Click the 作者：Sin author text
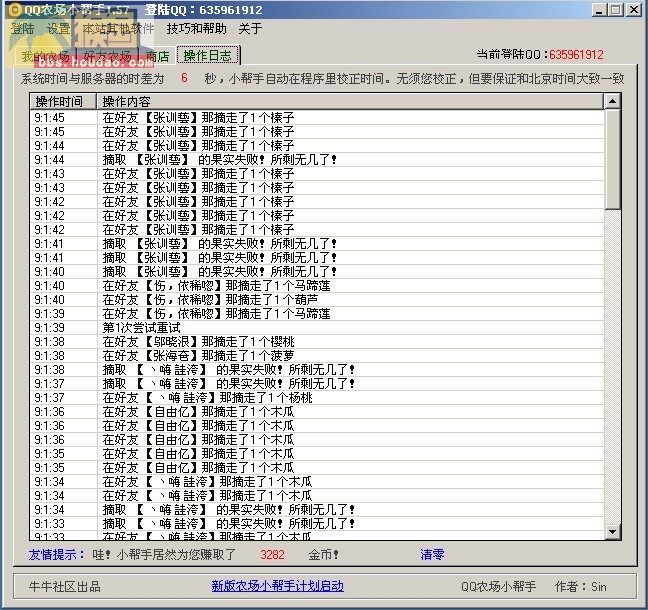Screen dimensions: 648x610 [581, 586]
